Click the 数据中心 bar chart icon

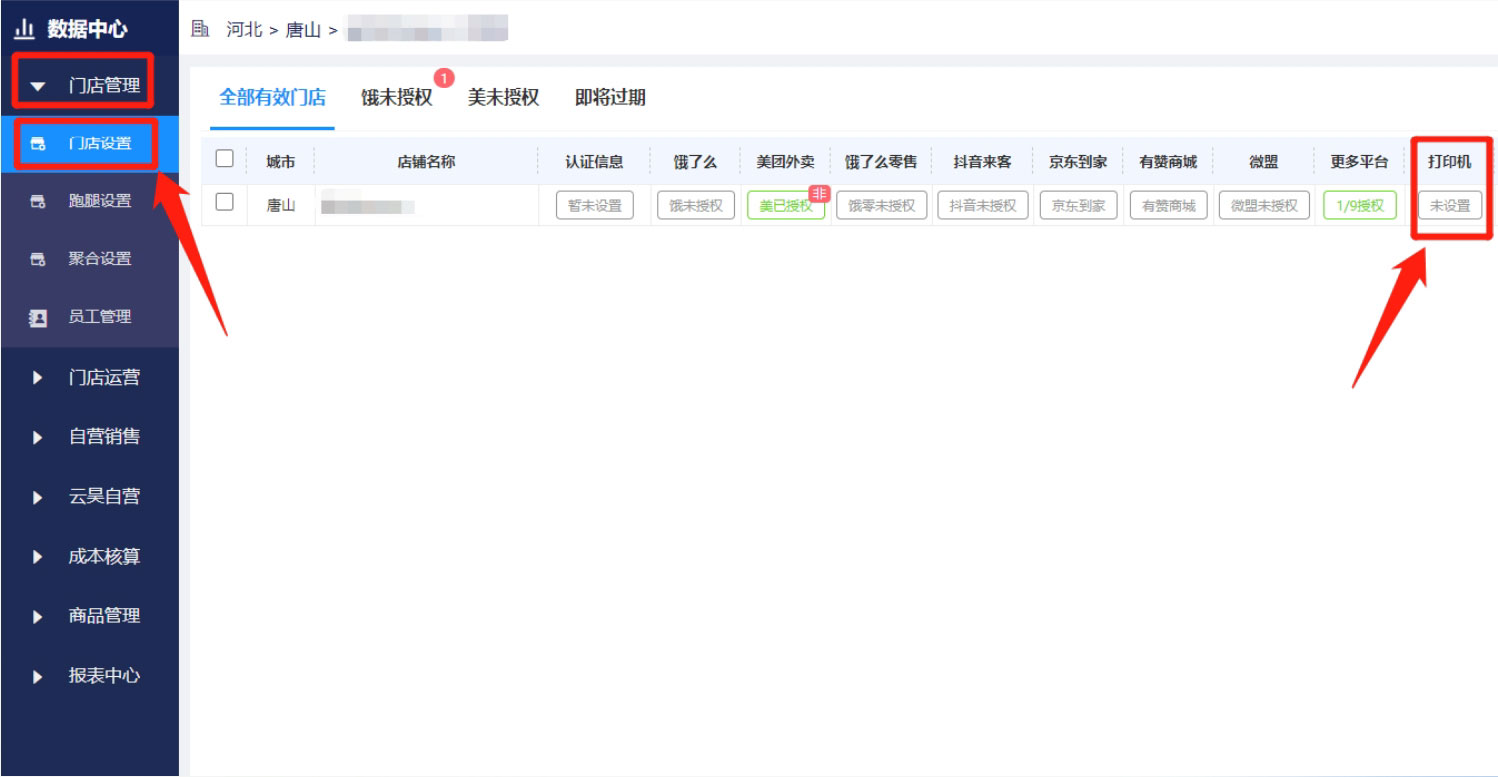(24, 29)
